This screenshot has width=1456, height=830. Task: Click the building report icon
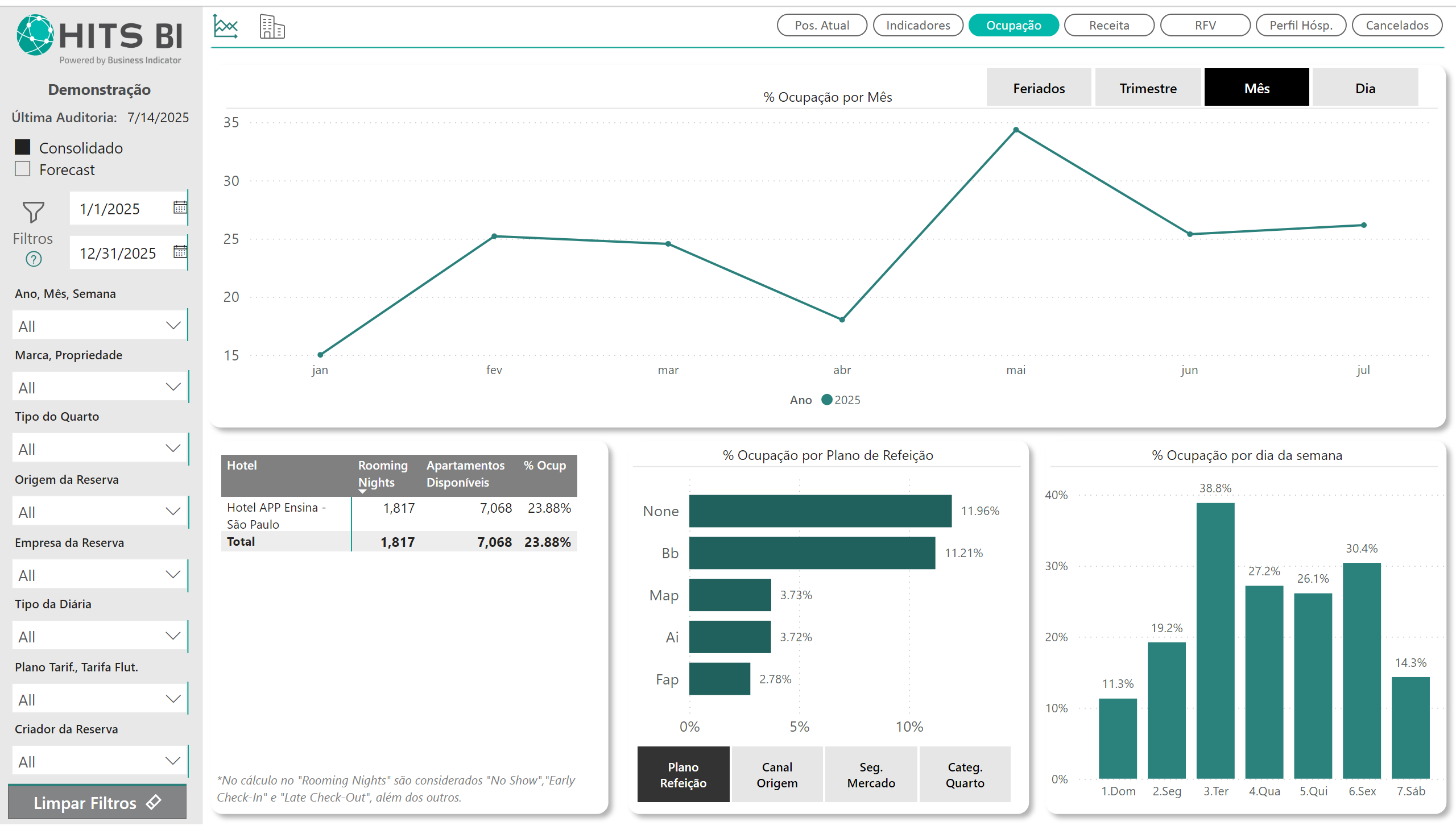[272, 26]
